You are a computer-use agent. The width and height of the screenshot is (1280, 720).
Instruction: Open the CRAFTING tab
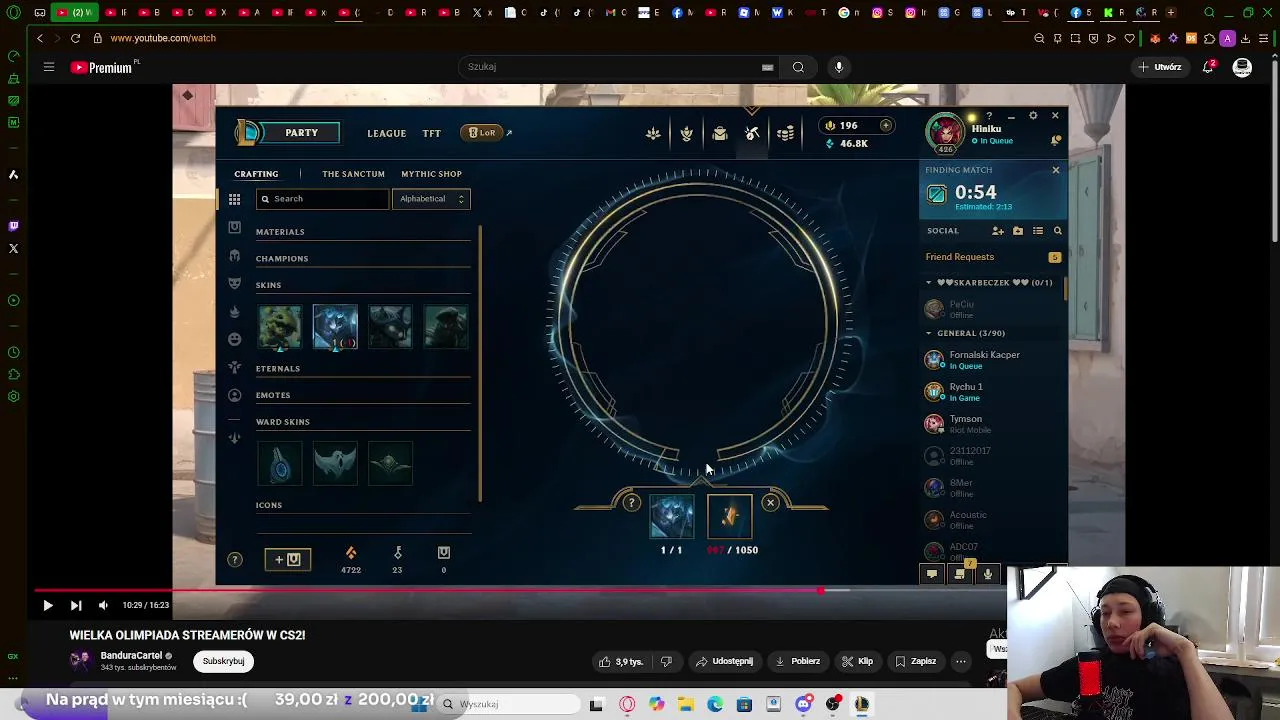256,174
